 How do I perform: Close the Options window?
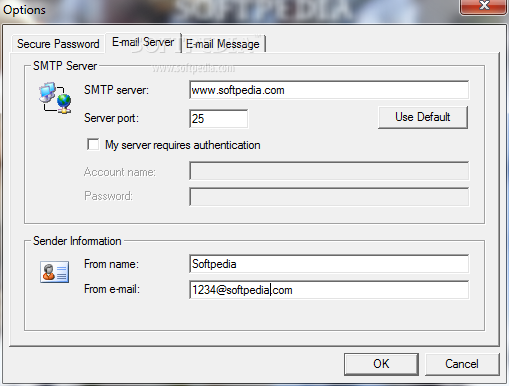click(x=484, y=6)
